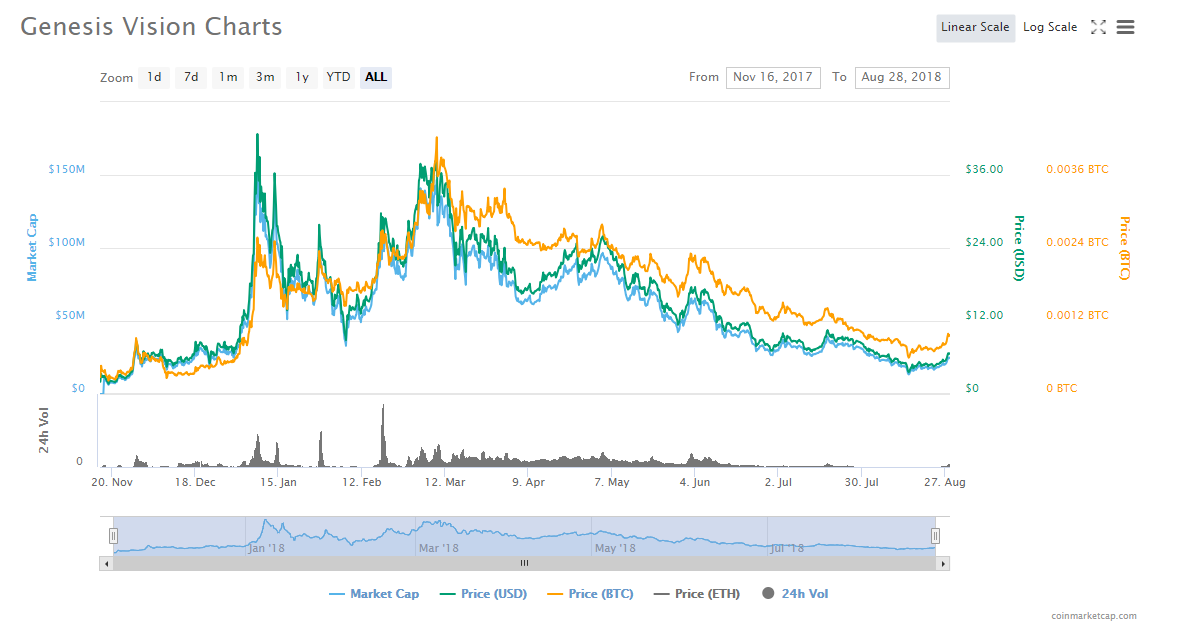Click the $100M market cap axis label
The width and height of the screenshot is (1179, 637).
(67, 242)
